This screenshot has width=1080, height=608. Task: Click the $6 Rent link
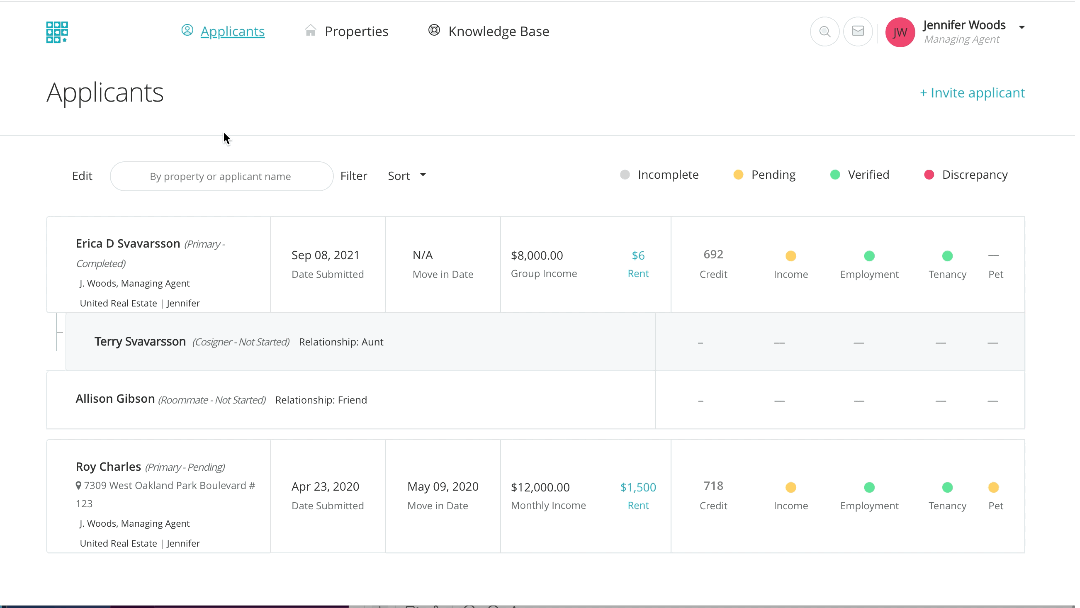[638, 264]
